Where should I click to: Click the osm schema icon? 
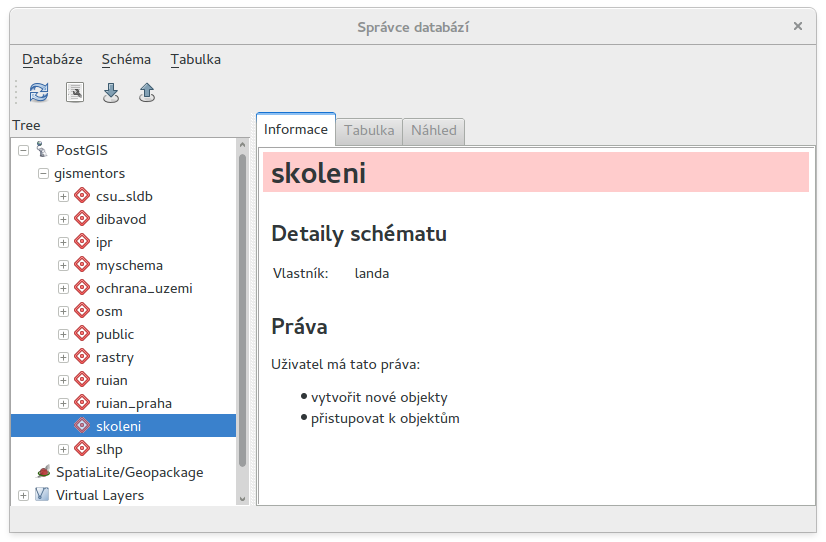[x=82, y=311]
